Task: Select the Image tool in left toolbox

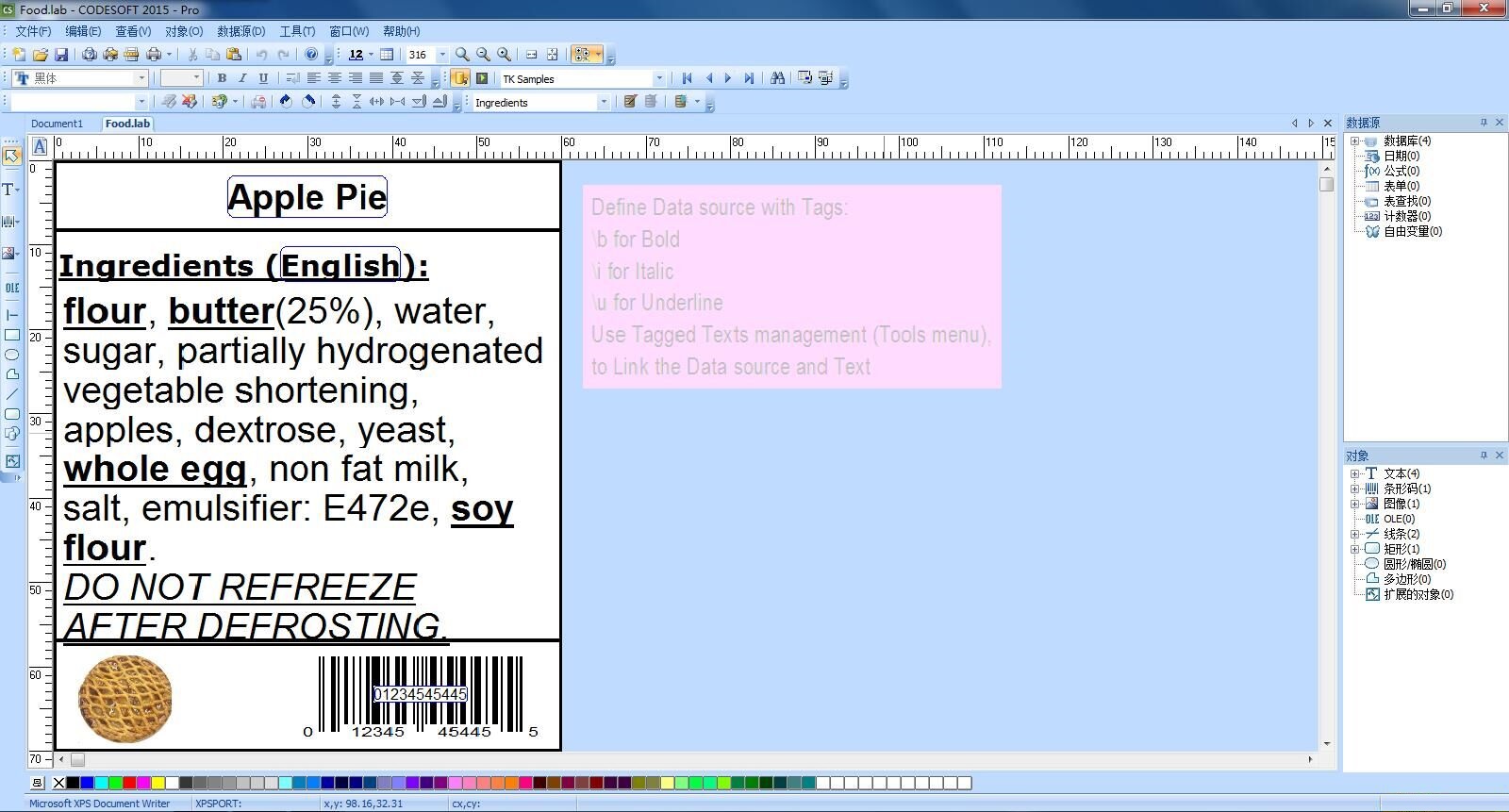Action: pos(10,253)
